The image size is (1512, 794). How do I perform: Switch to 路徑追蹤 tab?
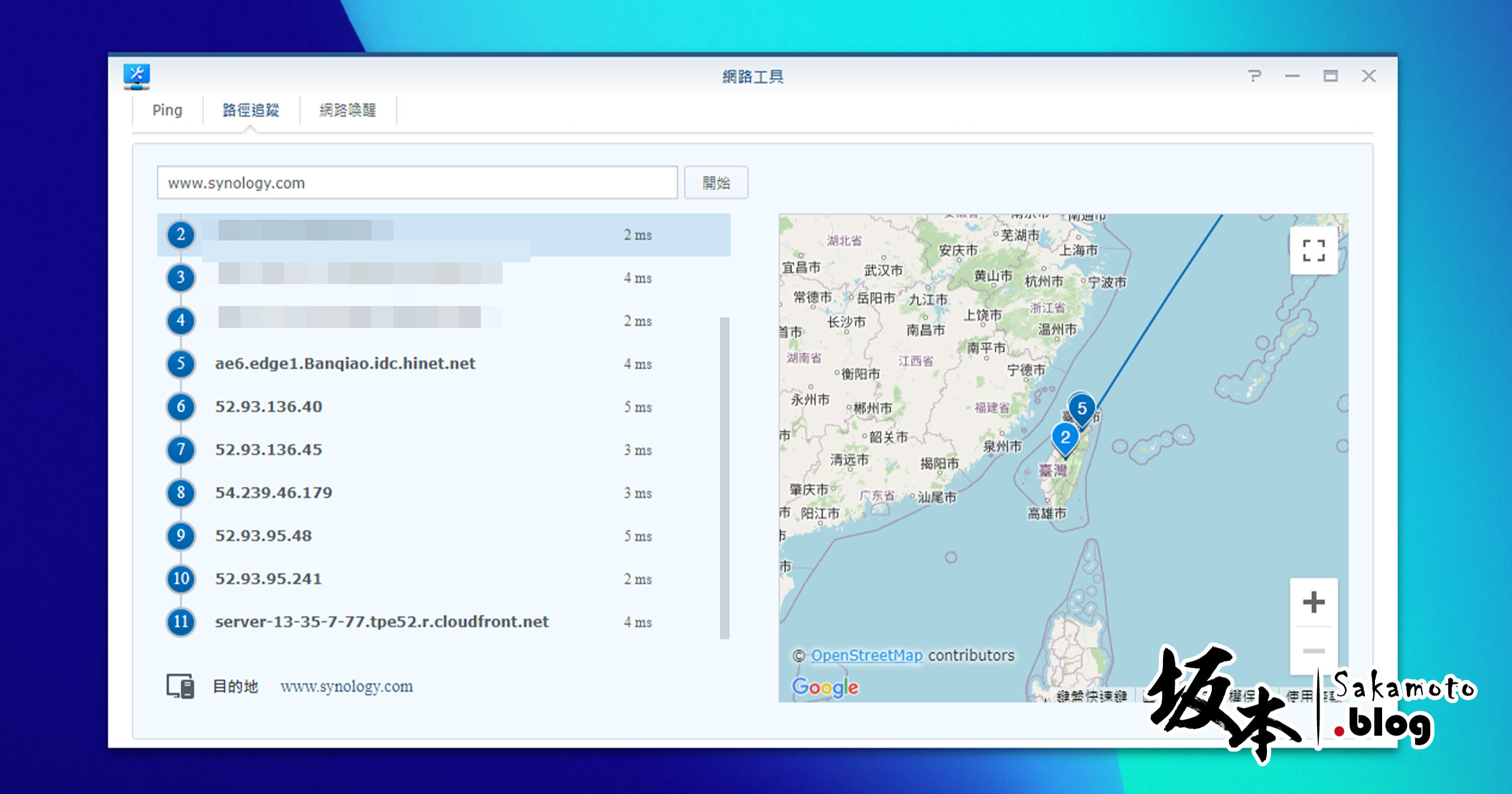point(250,110)
